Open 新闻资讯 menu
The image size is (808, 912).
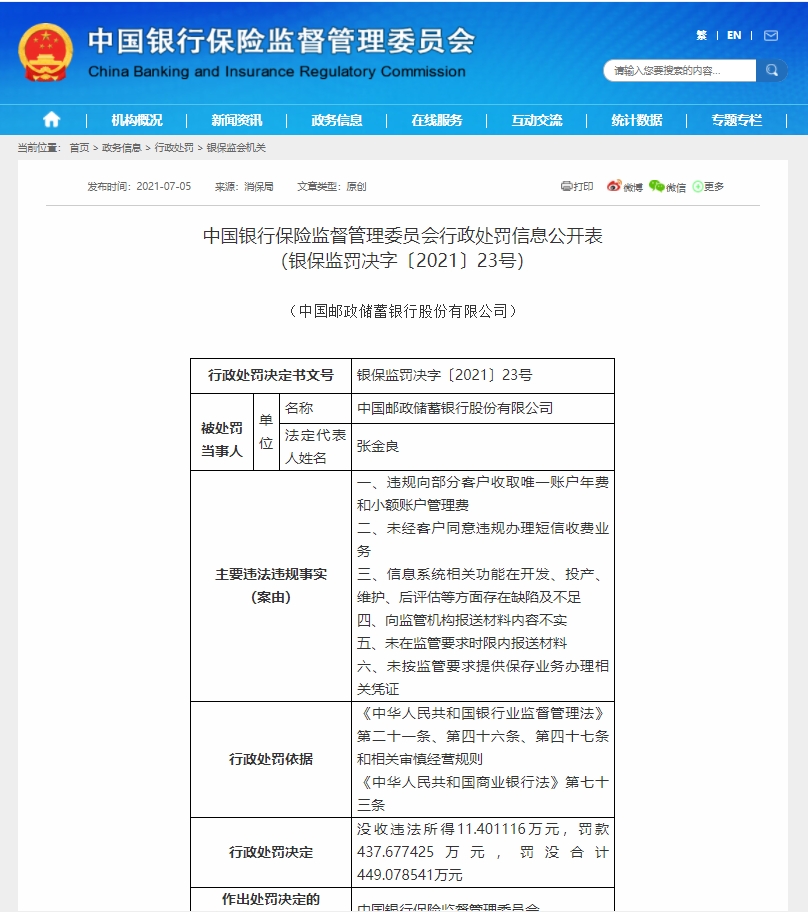237,120
